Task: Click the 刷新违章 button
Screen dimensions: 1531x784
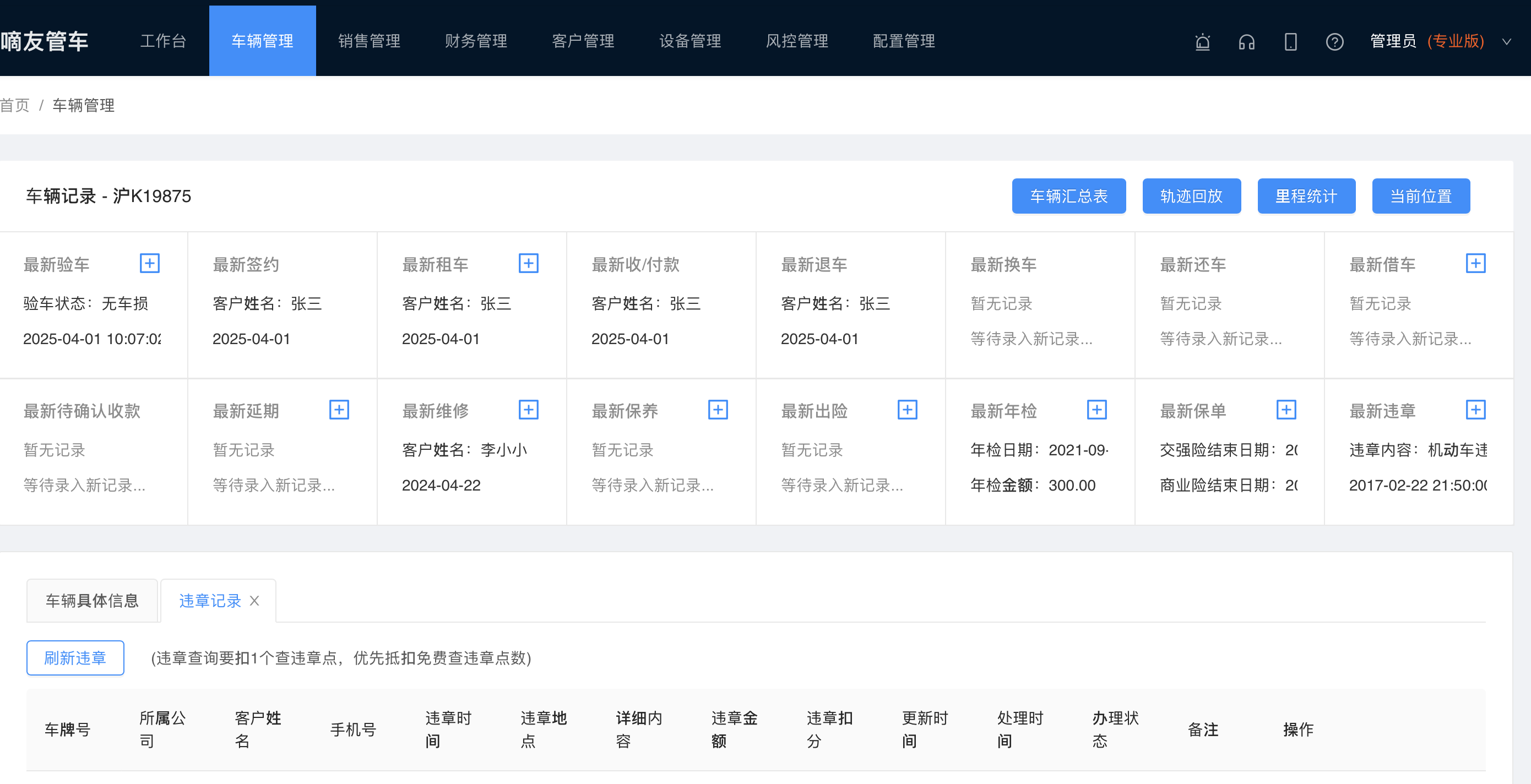Action: 75,657
